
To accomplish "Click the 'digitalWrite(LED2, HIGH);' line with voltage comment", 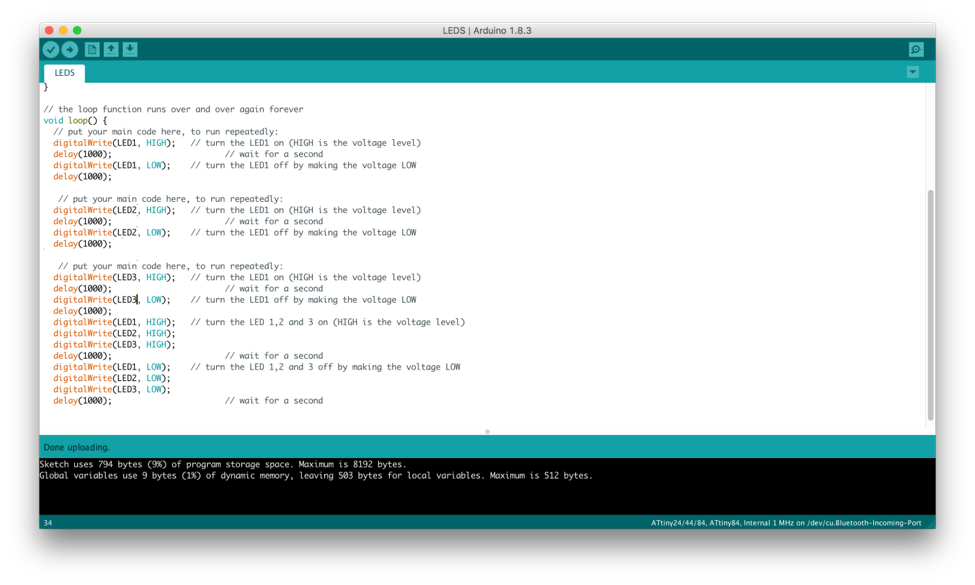I will 237,210.
